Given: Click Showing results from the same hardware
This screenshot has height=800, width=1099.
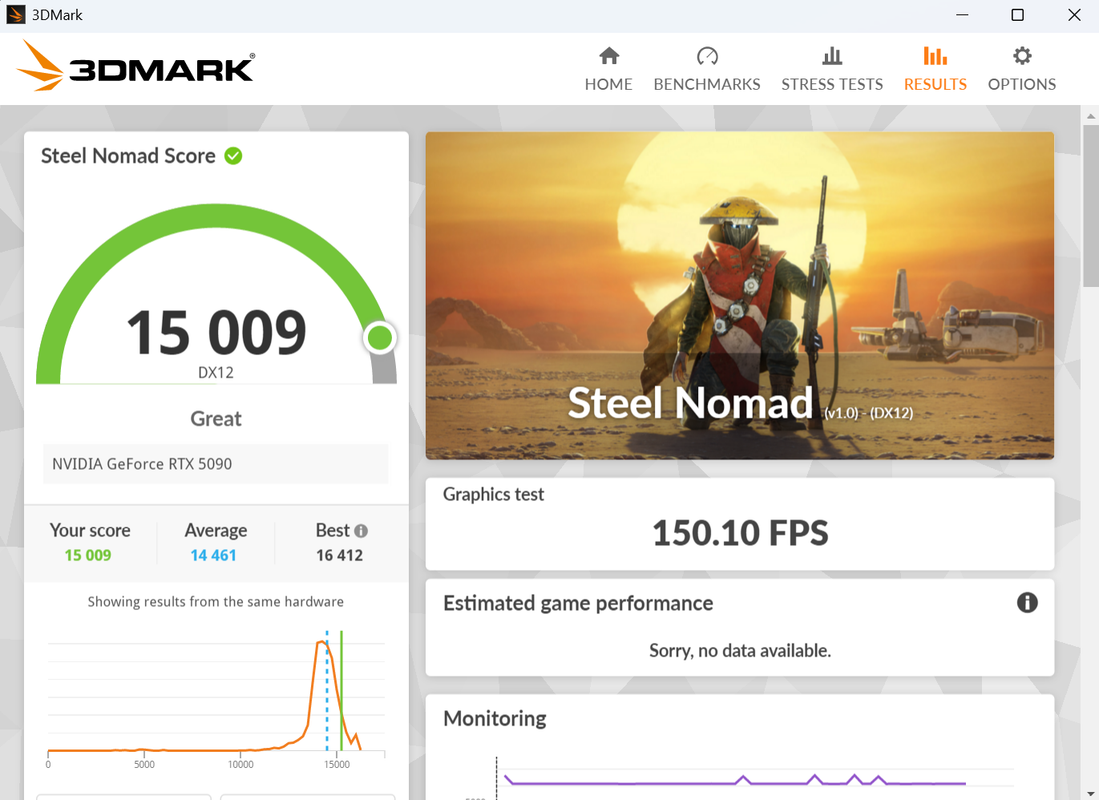Looking at the screenshot, I should pos(216,602).
